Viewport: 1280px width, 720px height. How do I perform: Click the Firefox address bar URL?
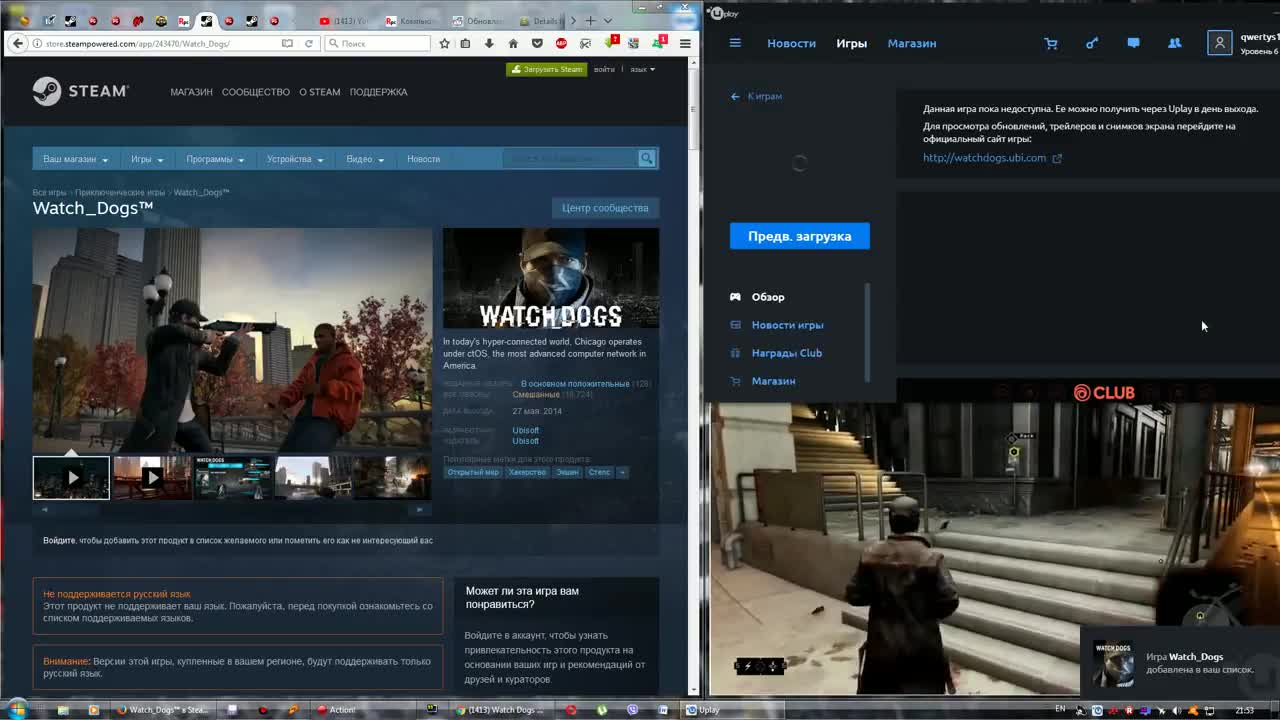138,44
